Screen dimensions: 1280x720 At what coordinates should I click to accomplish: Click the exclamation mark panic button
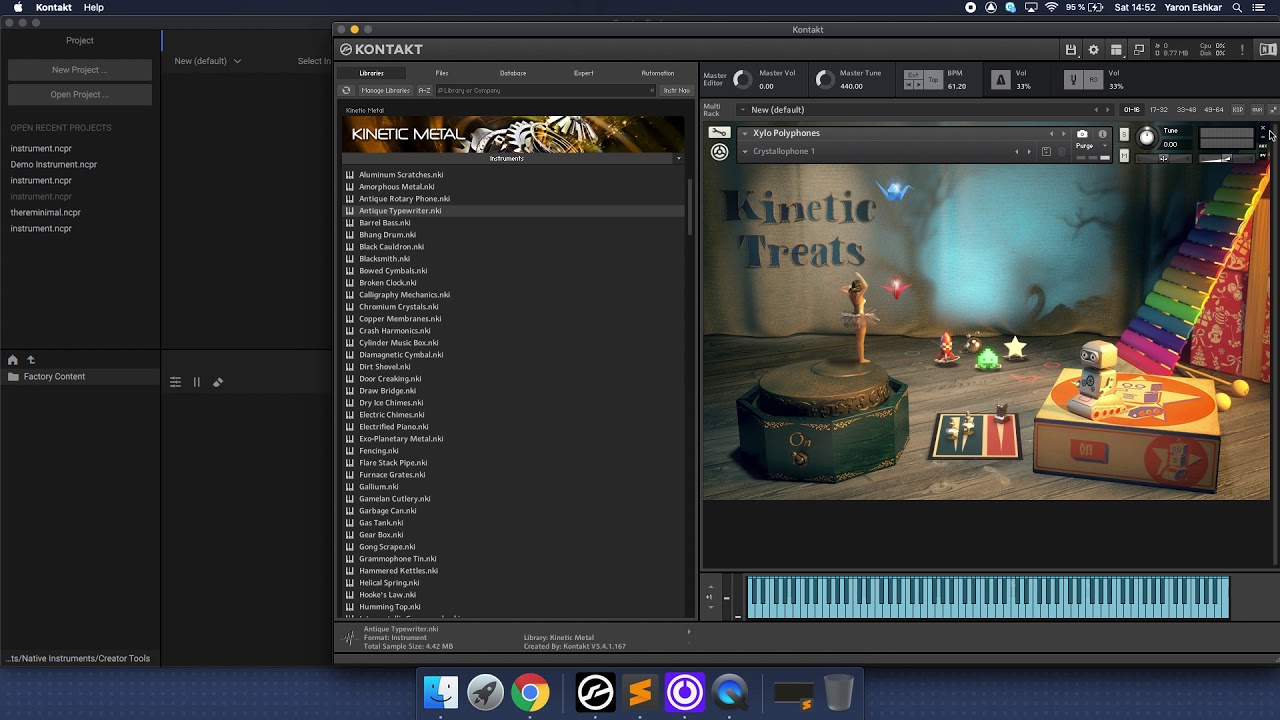pos(1242,50)
